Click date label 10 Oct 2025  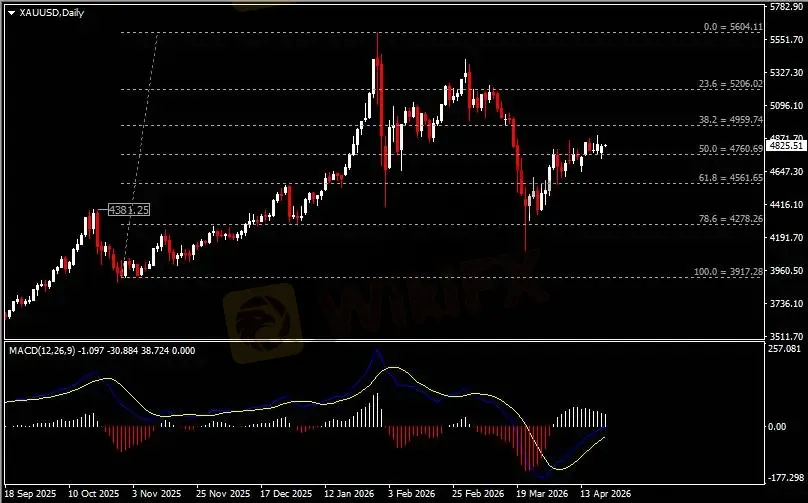[93, 493]
